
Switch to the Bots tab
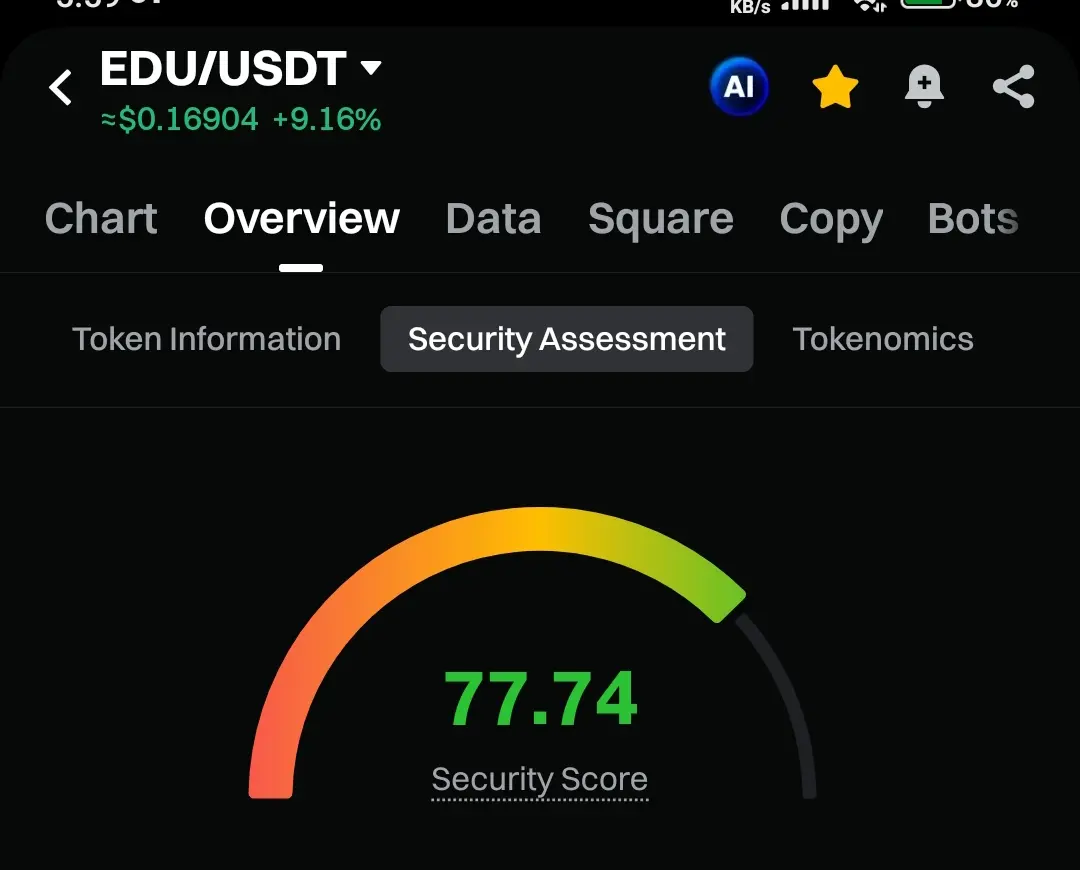[x=973, y=219]
